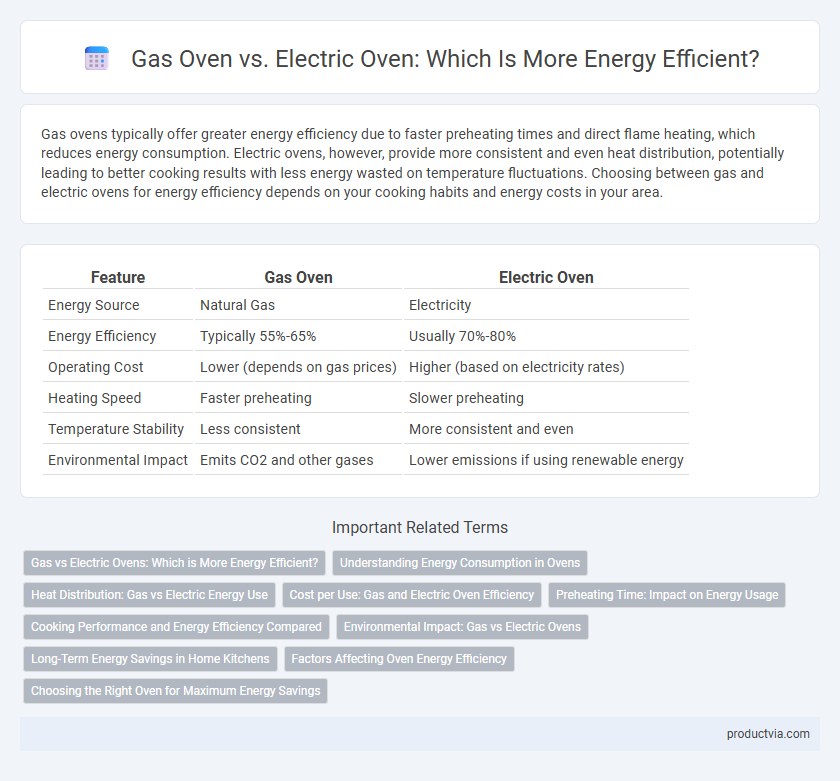Click the 'Slower preheating' cell
Image resolution: width=840 pixels, height=781 pixels.
pyautogui.click(x=466, y=398)
